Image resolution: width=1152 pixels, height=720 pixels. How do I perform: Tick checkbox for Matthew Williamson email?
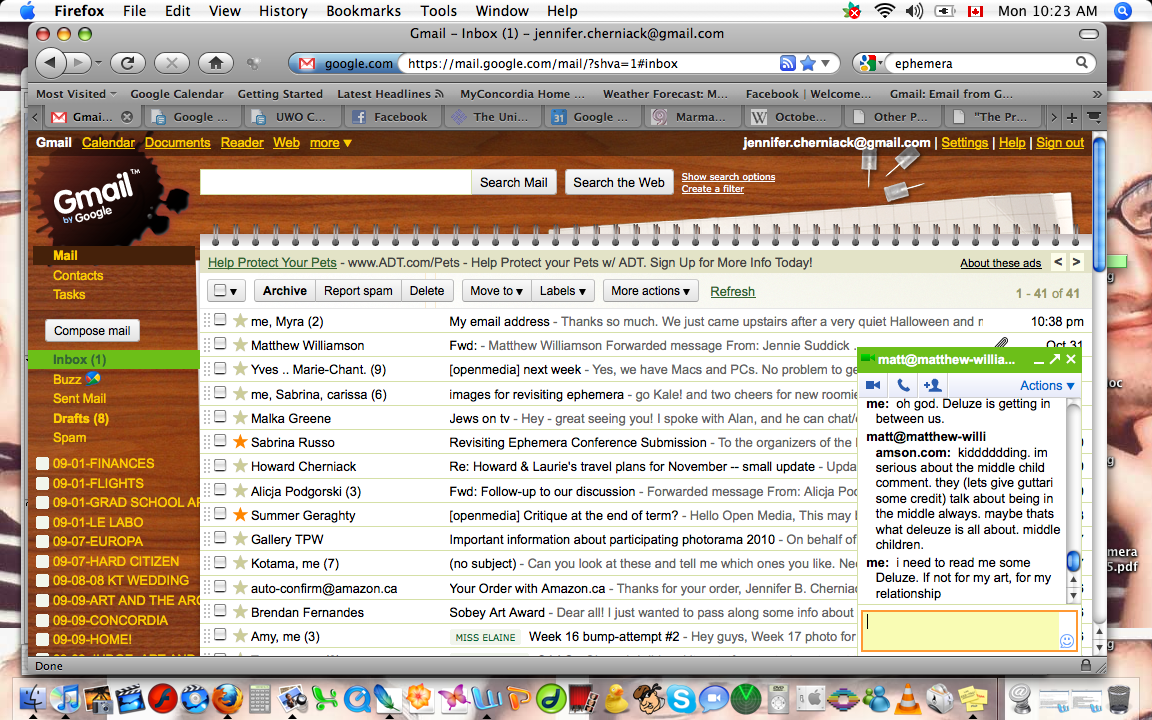pos(220,345)
